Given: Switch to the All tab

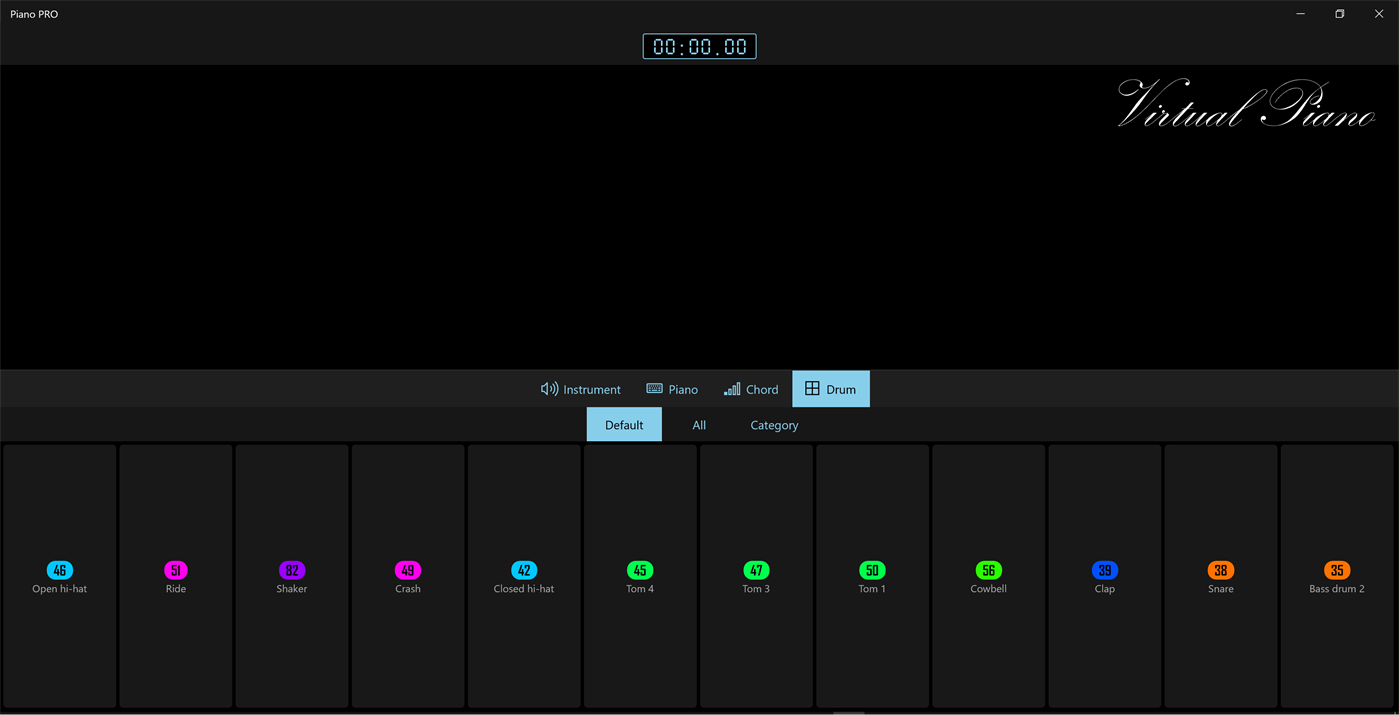Looking at the screenshot, I should point(699,424).
